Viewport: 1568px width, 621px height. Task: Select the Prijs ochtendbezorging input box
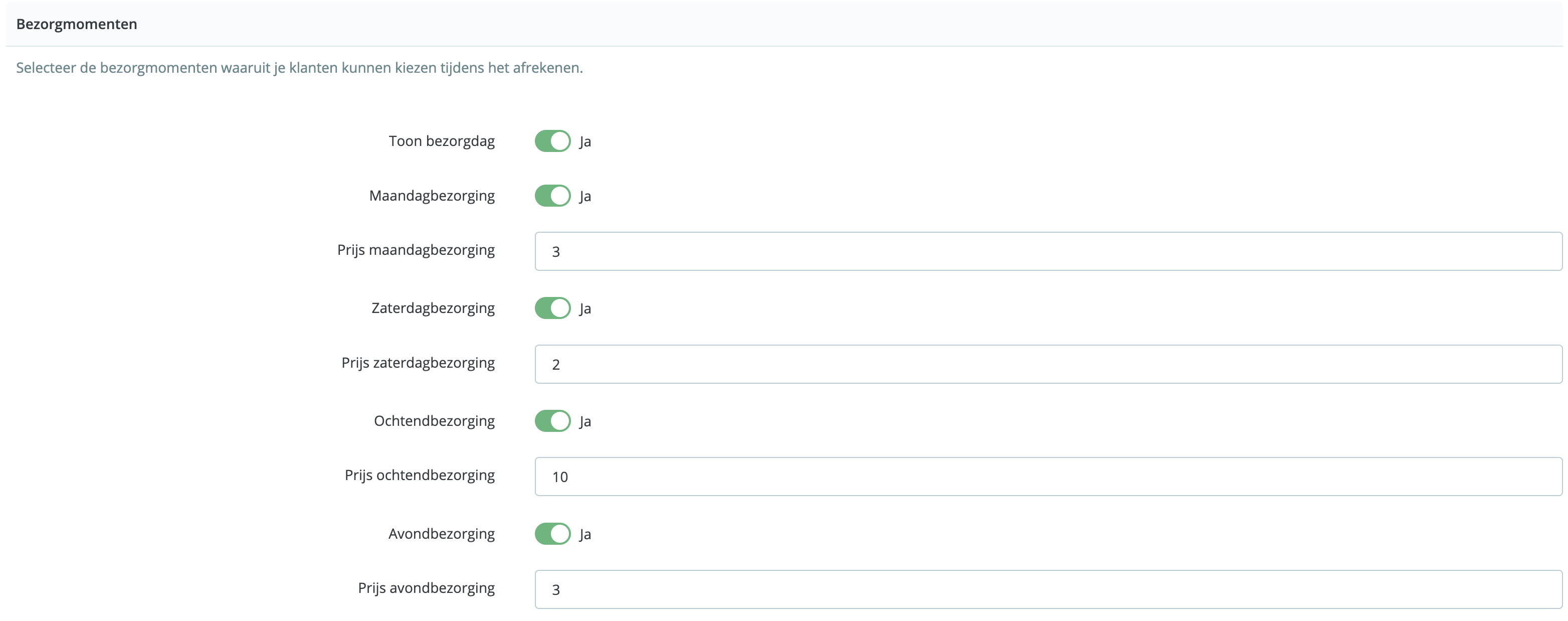(x=1047, y=477)
